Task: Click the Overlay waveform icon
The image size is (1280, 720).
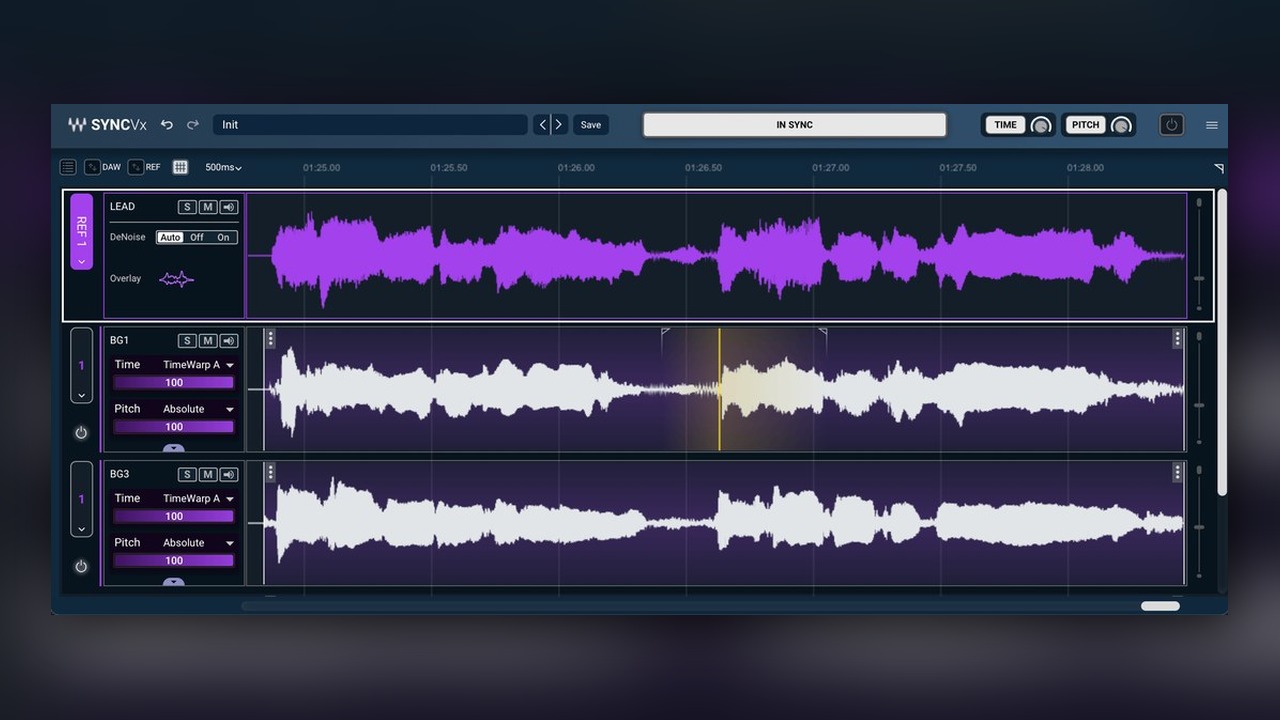Action: (176, 279)
